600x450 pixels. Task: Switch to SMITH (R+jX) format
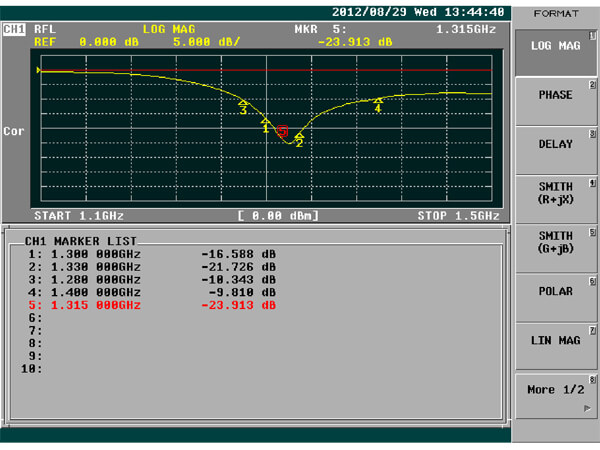[x=555, y=199]
